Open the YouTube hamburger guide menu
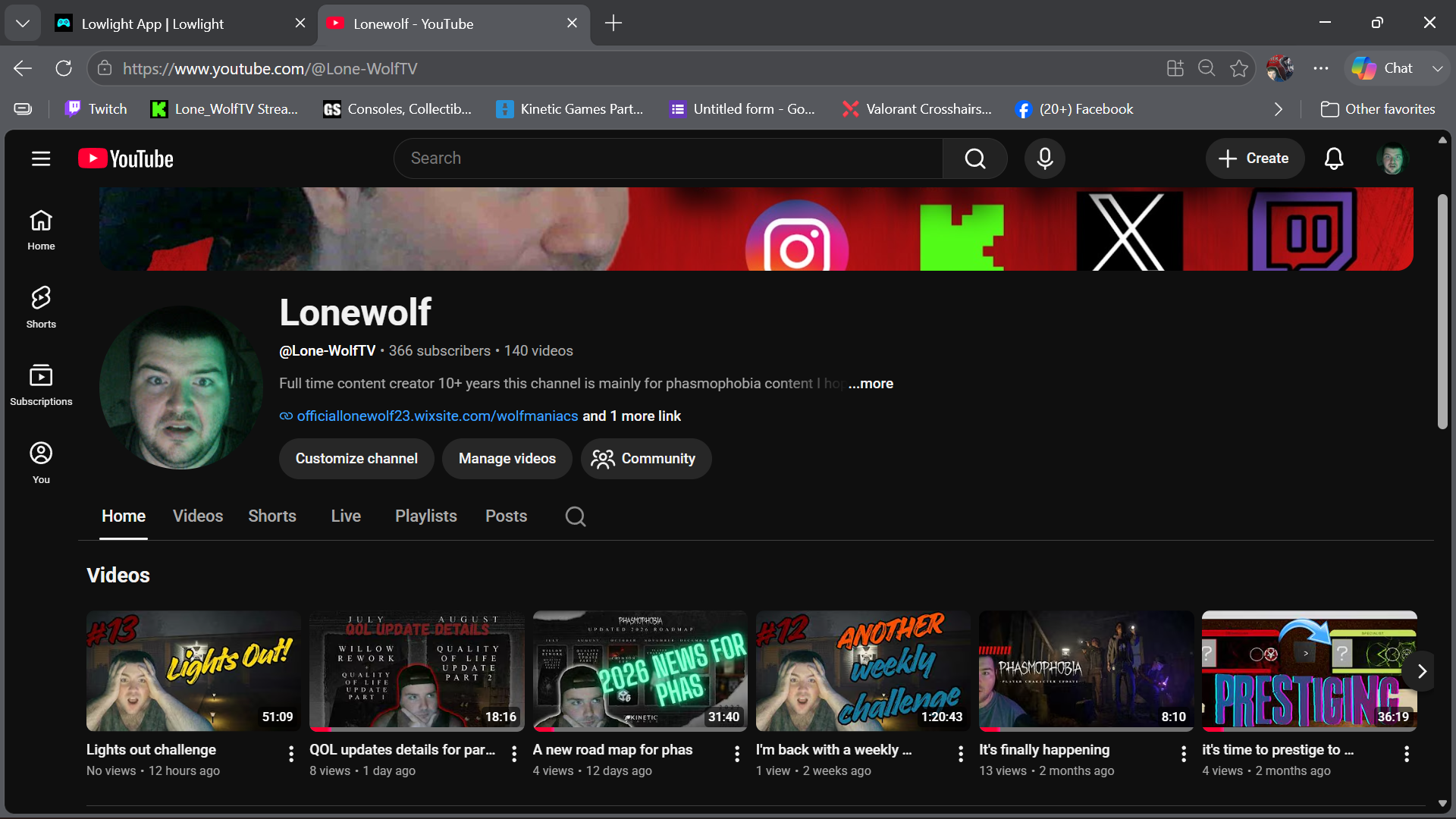This screenshot has height=819, width=1456. click(41, 158)
